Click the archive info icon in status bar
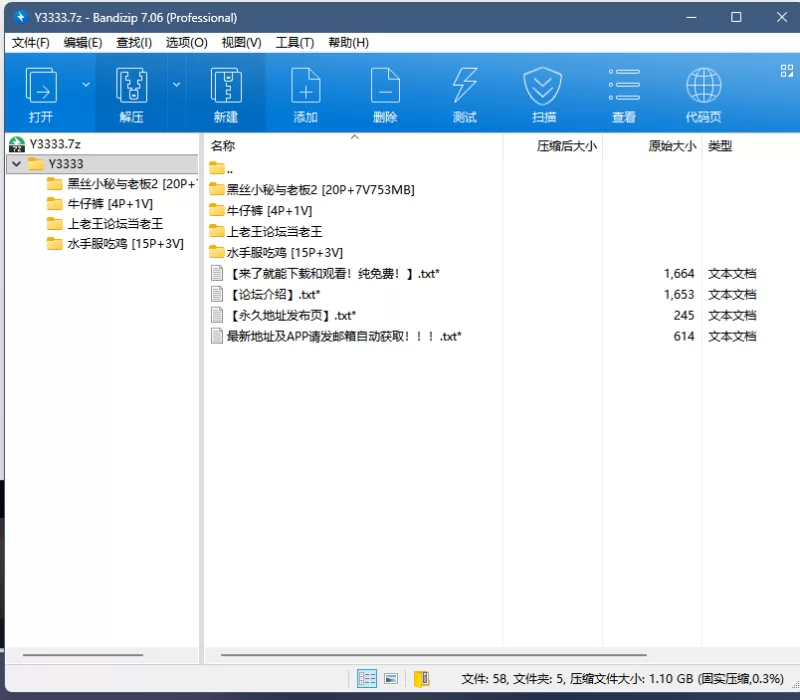This screenshot has width=800, height=700. click(421, 679)
